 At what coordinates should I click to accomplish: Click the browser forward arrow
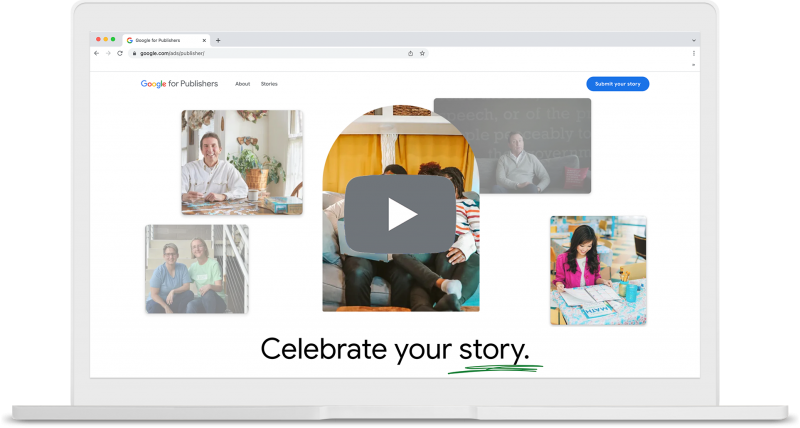click(108, 53)
